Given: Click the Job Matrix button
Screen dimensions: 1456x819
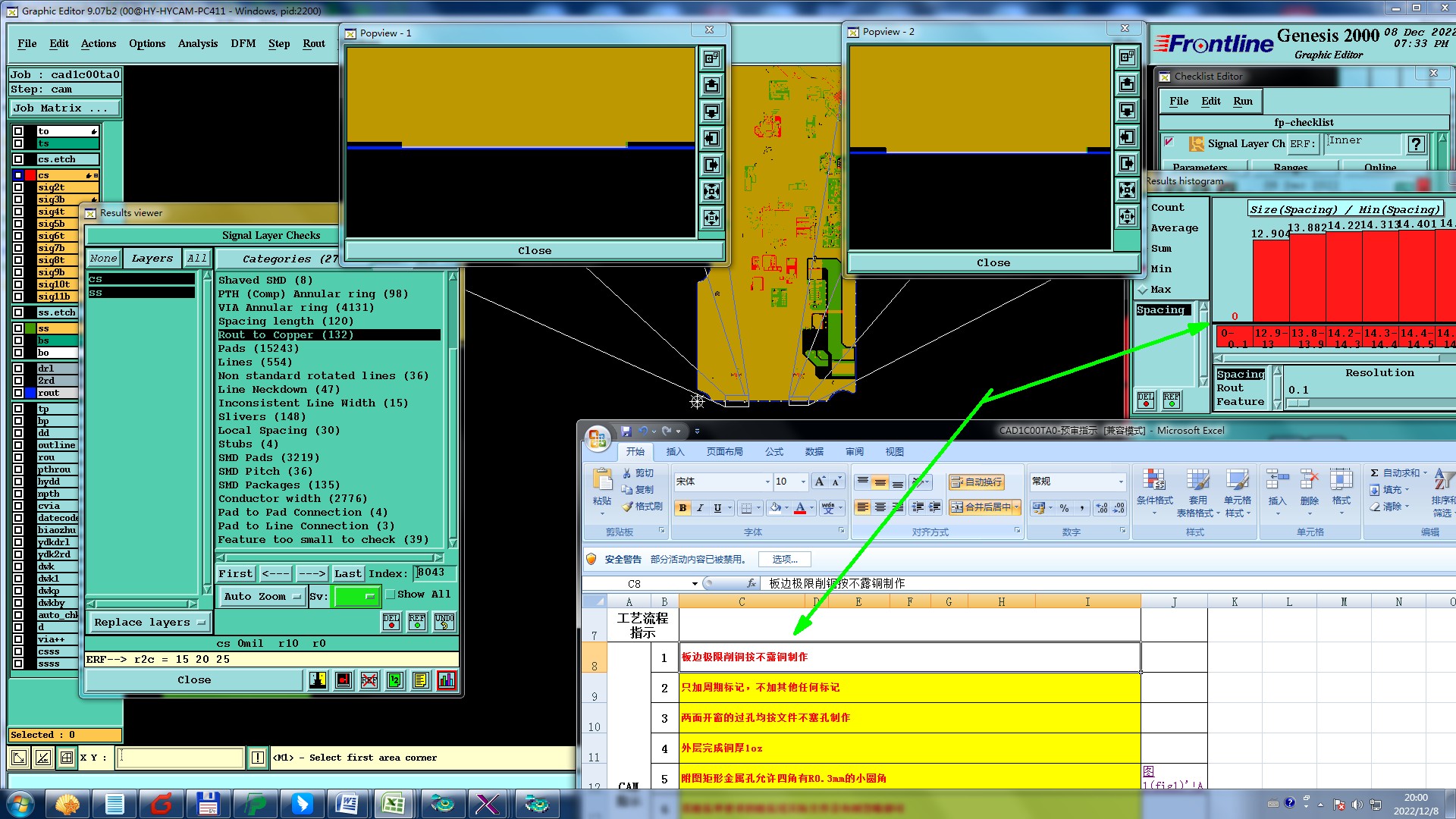Looking at the screenshot, I should click(64, 108).
